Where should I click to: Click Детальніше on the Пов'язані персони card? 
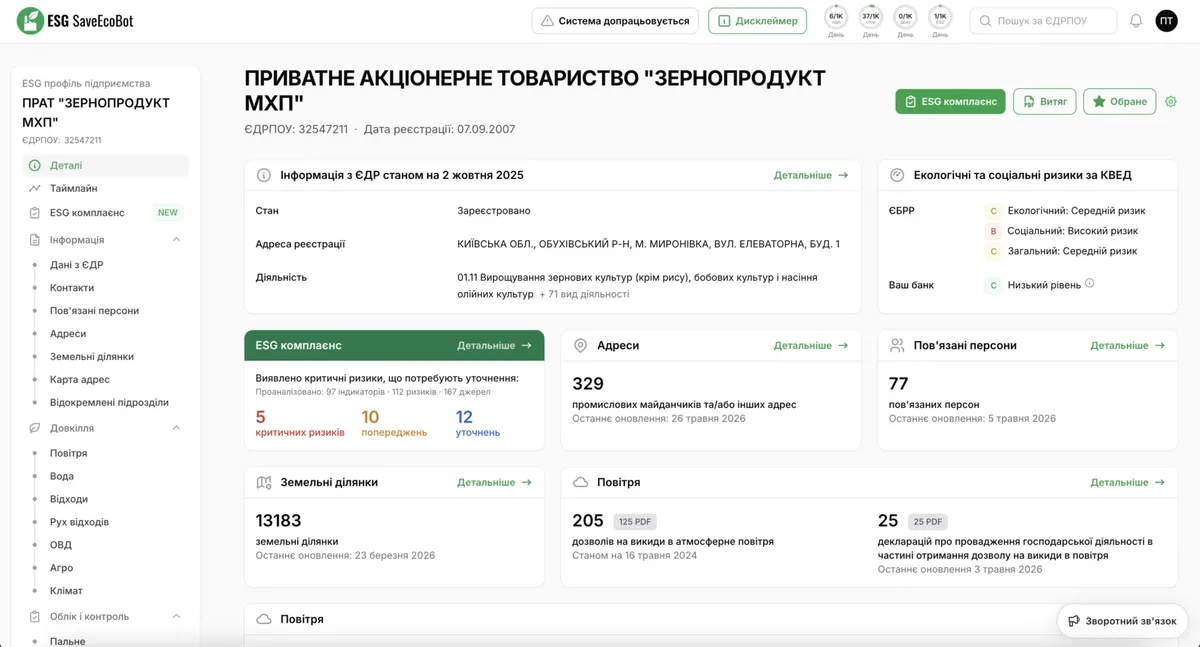click(1128, 345)
